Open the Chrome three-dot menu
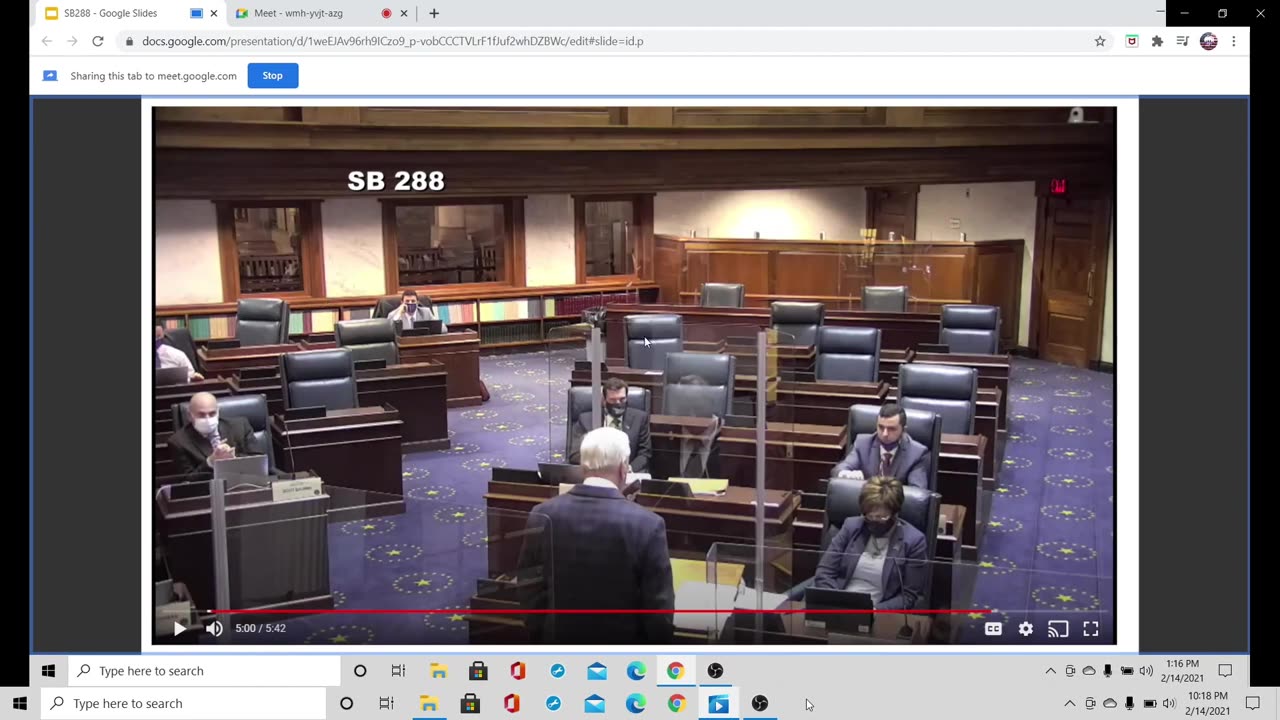Viewport: 1280px width, 720px height. [1234, 41]
